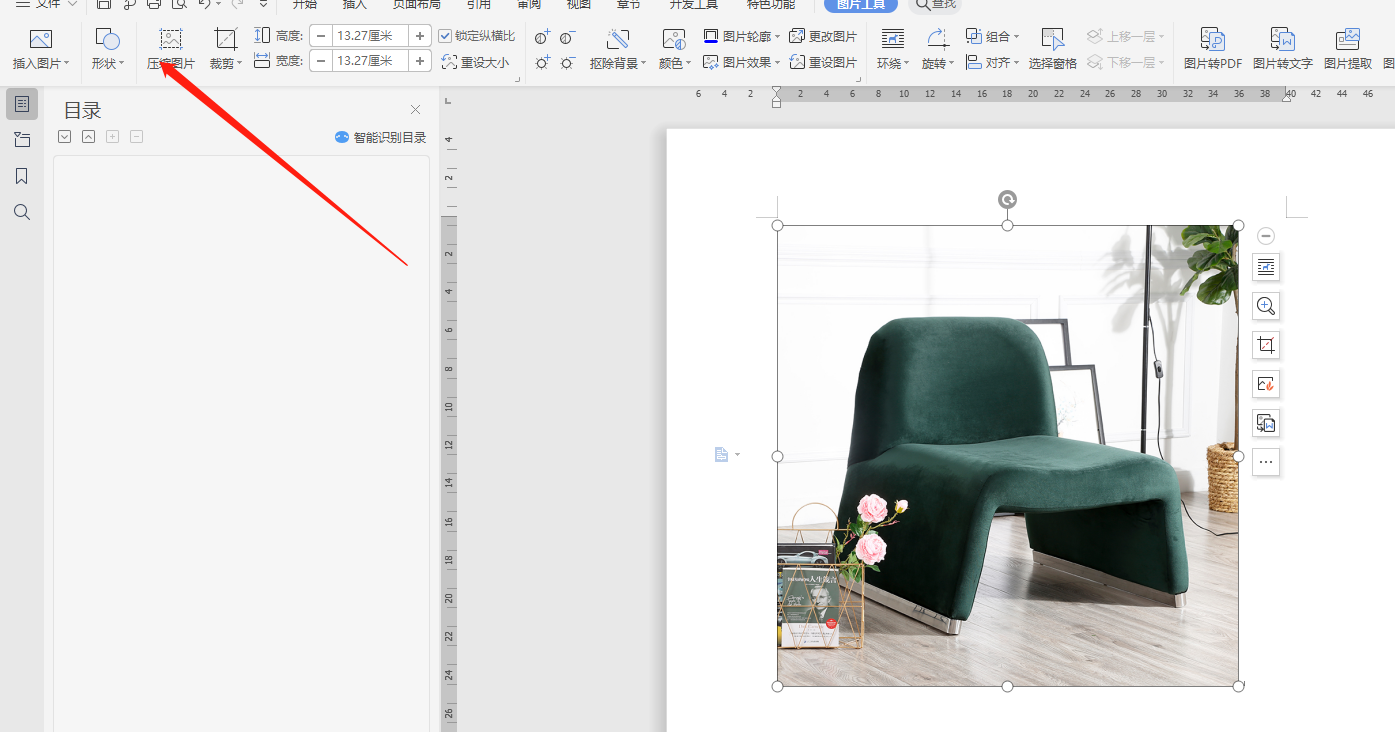Click the 图片提取 tool
Image resolution: width=1395 pixels, height=732 pixels.
pyautogui.click(x=1348, y=50)
